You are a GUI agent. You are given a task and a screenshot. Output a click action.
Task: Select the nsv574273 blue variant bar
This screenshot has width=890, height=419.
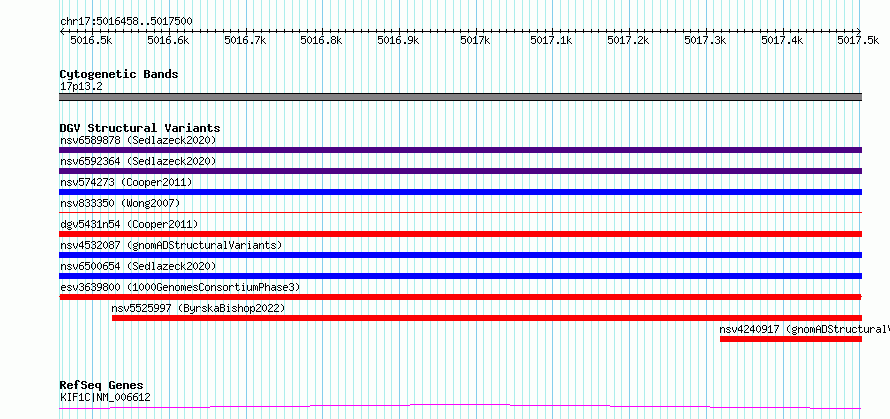coord(460,192)
